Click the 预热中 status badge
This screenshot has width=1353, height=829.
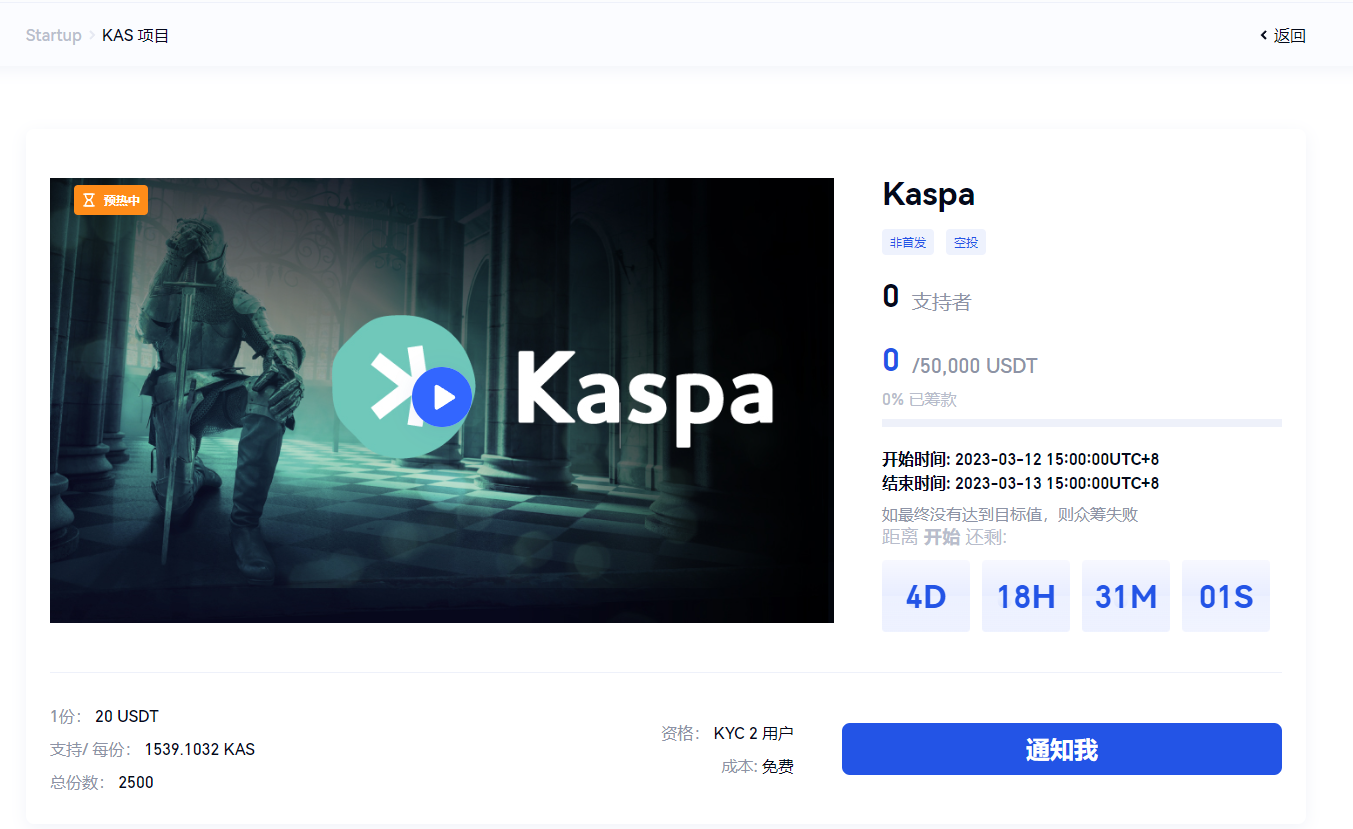(111, 200)
